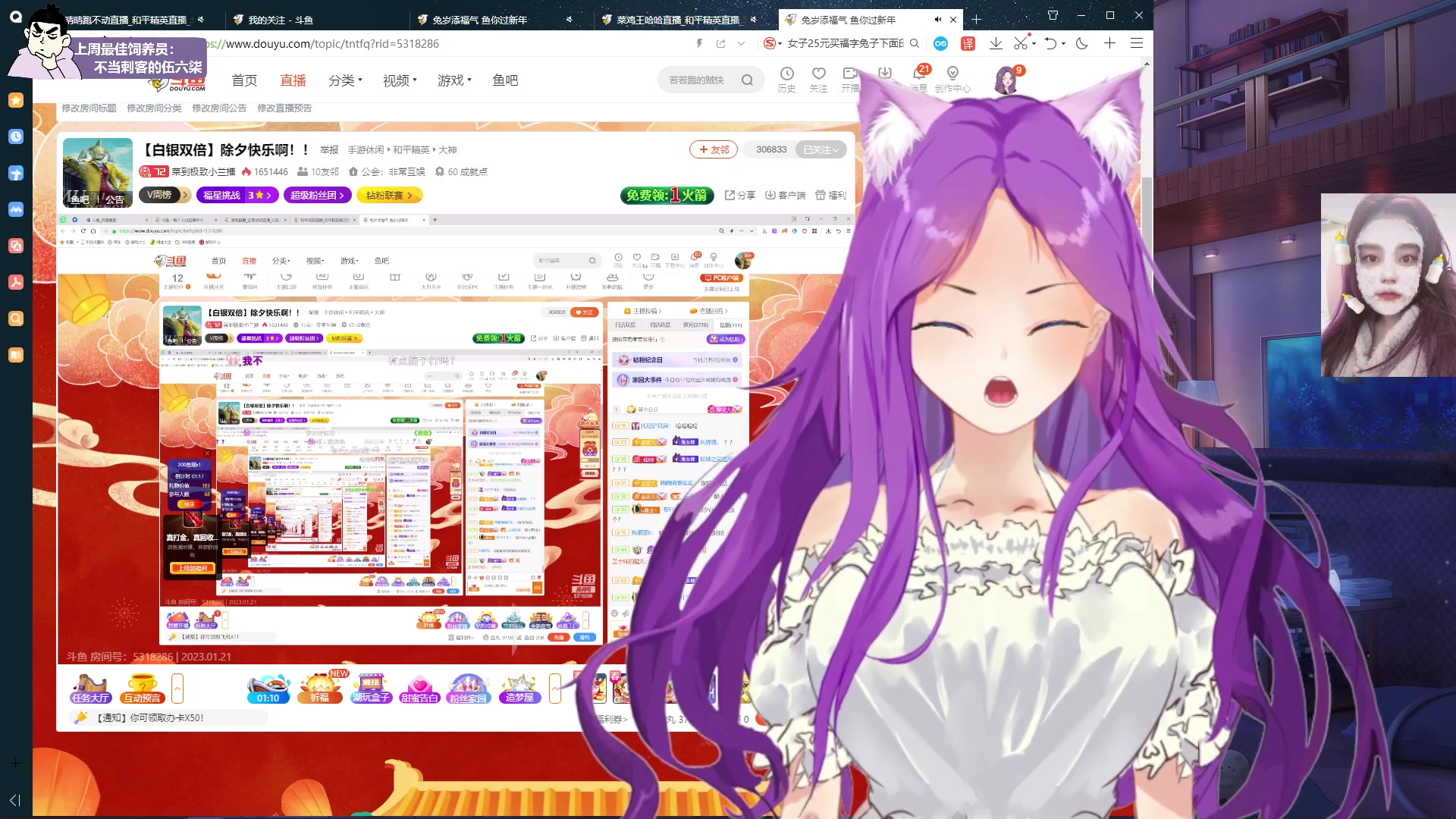The height and width of the screenshot is (819, 1456).
Task: Click the boat countdown icon showing 01:10
Action: [268, 689]
